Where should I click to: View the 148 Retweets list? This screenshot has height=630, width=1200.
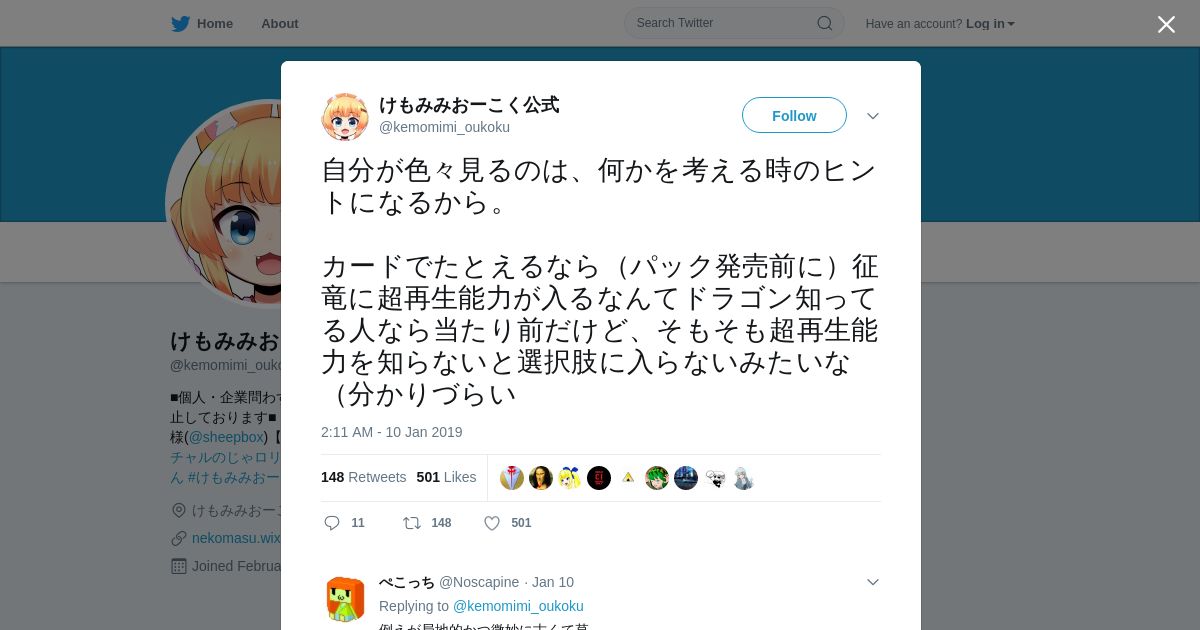363,477
